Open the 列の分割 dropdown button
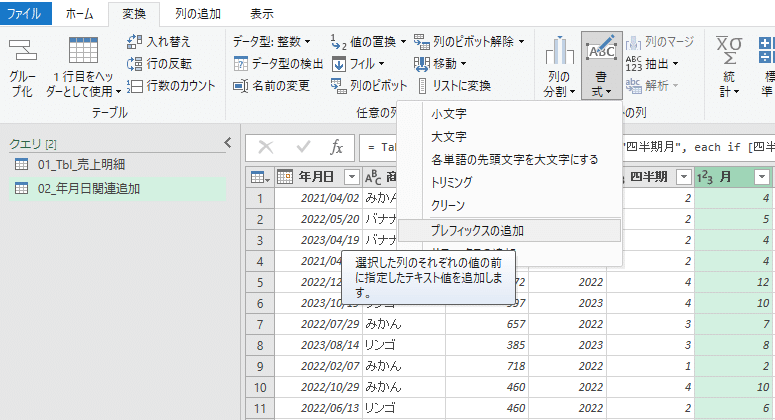The image size is (775, 420). (560, 67)
